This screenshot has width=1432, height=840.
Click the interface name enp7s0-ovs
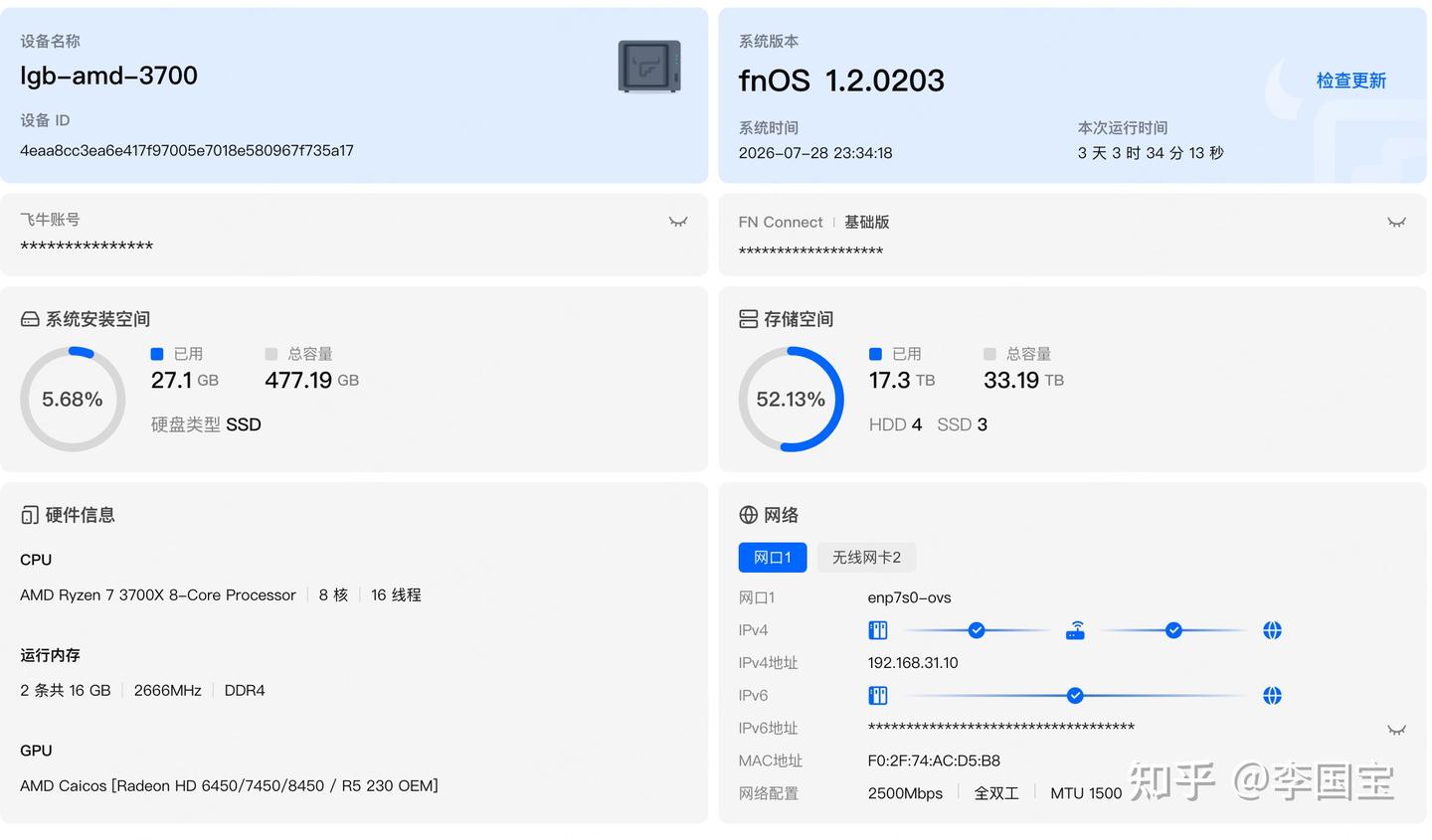click(910, 598)
